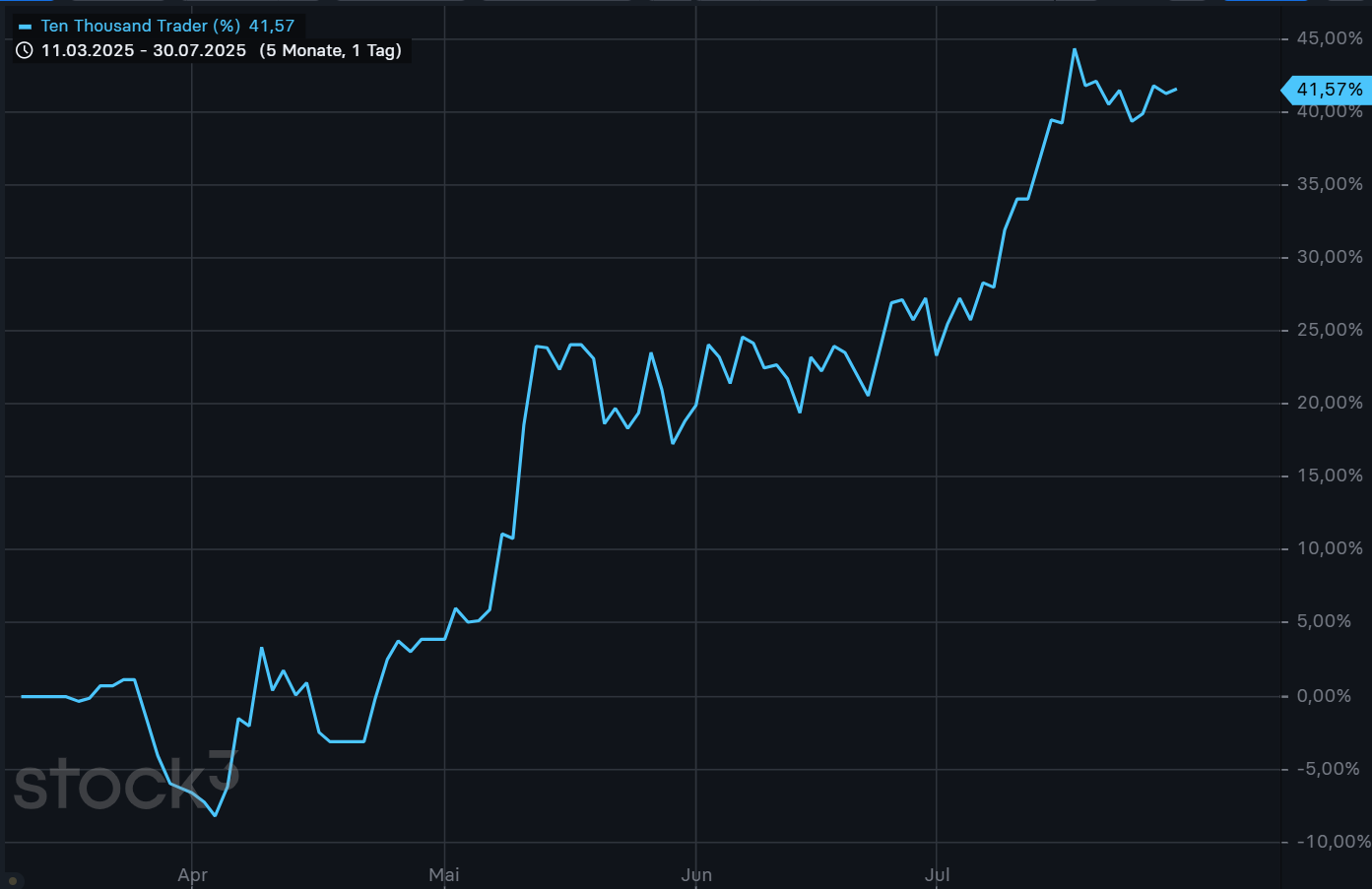Viewport: 1372px width, 889px height.
Task: Click the legend value 41,57
Action: click(272, 26)
